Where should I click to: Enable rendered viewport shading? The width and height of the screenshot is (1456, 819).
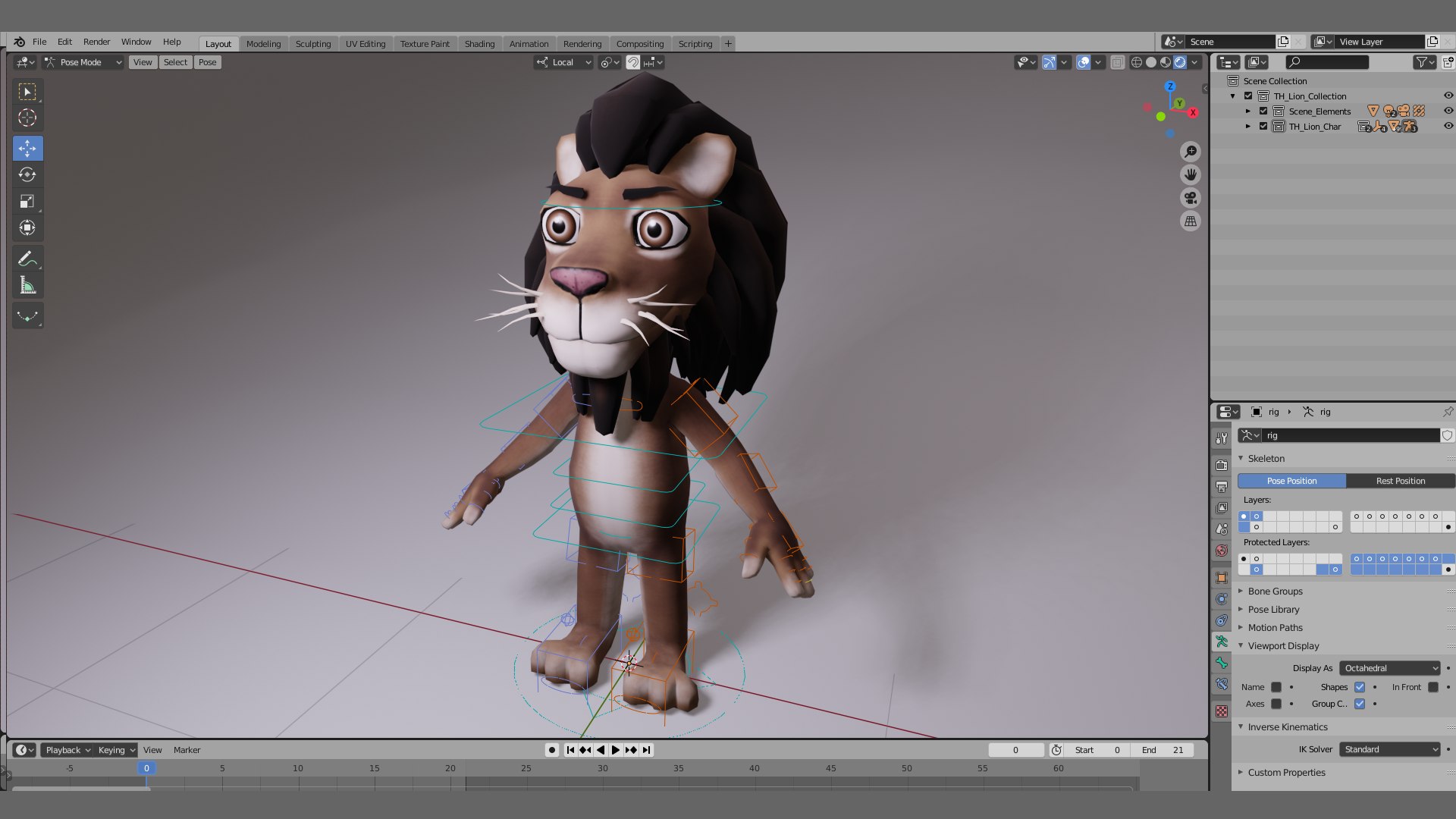point(1180,62)
